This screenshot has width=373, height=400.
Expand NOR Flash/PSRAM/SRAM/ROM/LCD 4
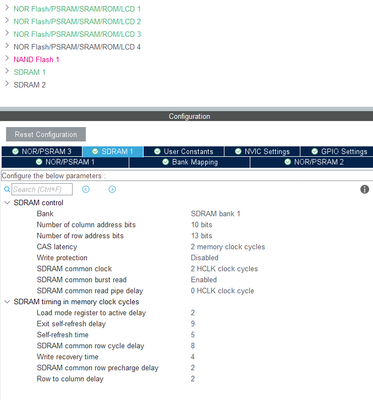[x=7, y=46]
